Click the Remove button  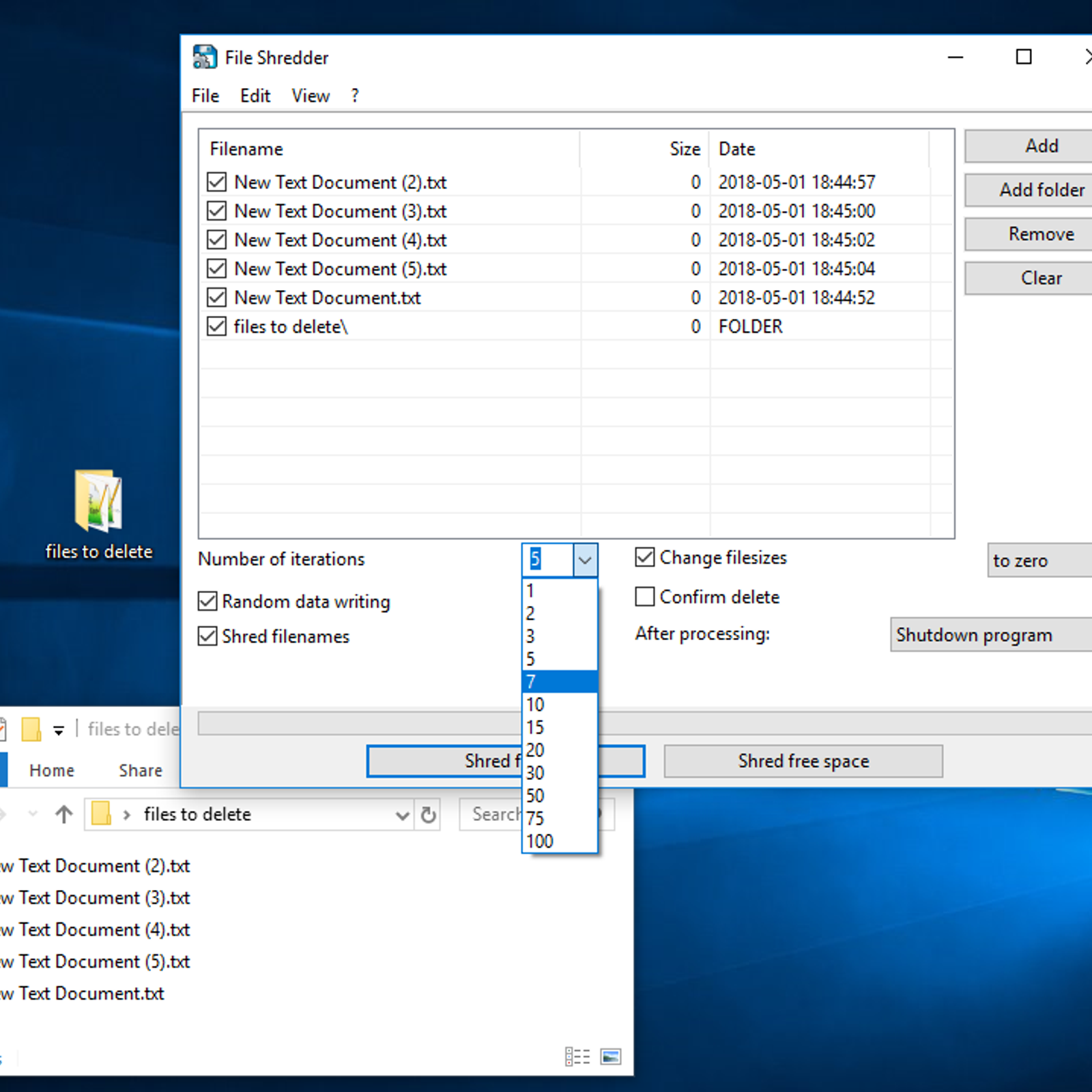[x=1029, y=234]
